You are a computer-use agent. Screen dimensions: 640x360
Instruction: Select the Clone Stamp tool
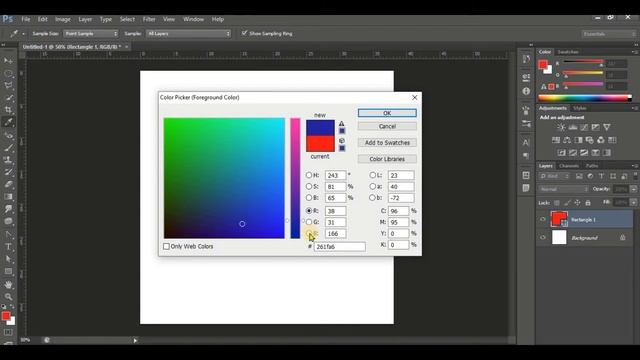coord(8,160)
